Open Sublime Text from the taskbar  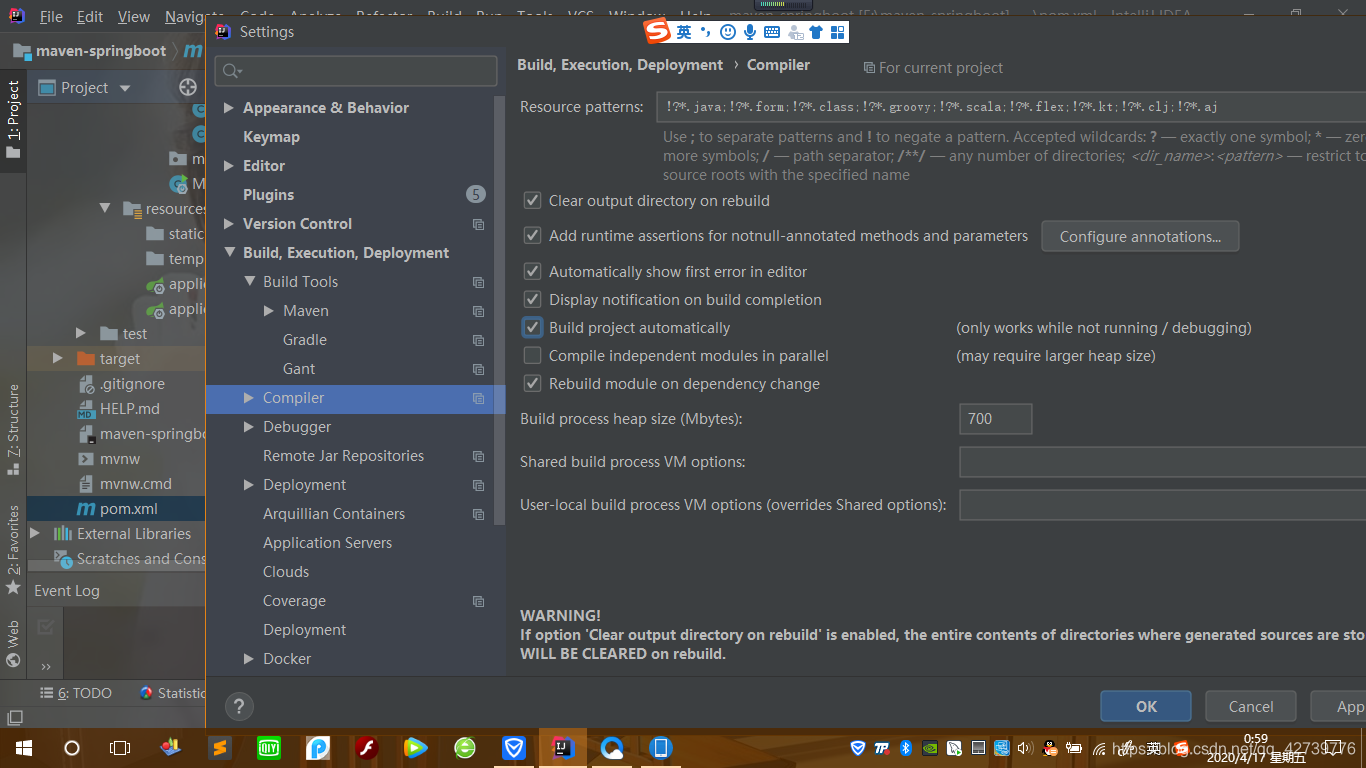click(x=220, y=747)
